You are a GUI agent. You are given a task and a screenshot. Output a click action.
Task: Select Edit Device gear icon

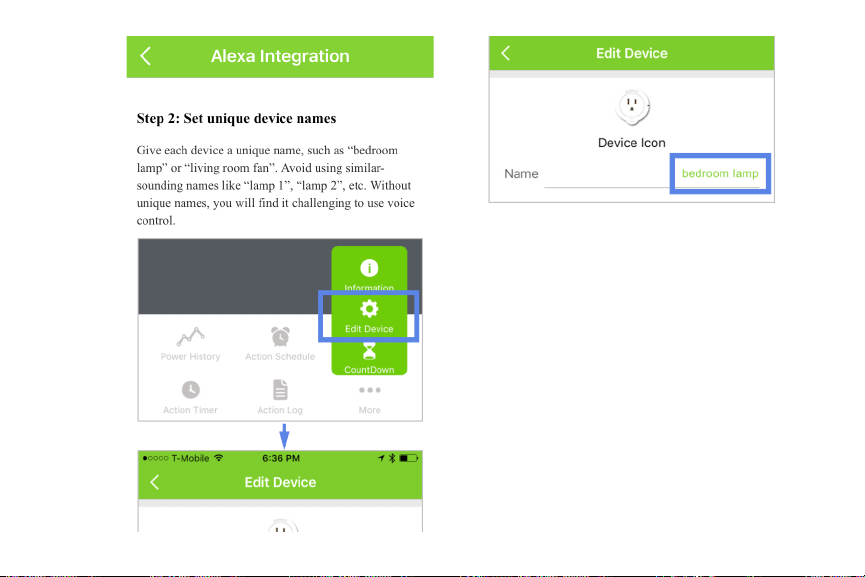369,309
